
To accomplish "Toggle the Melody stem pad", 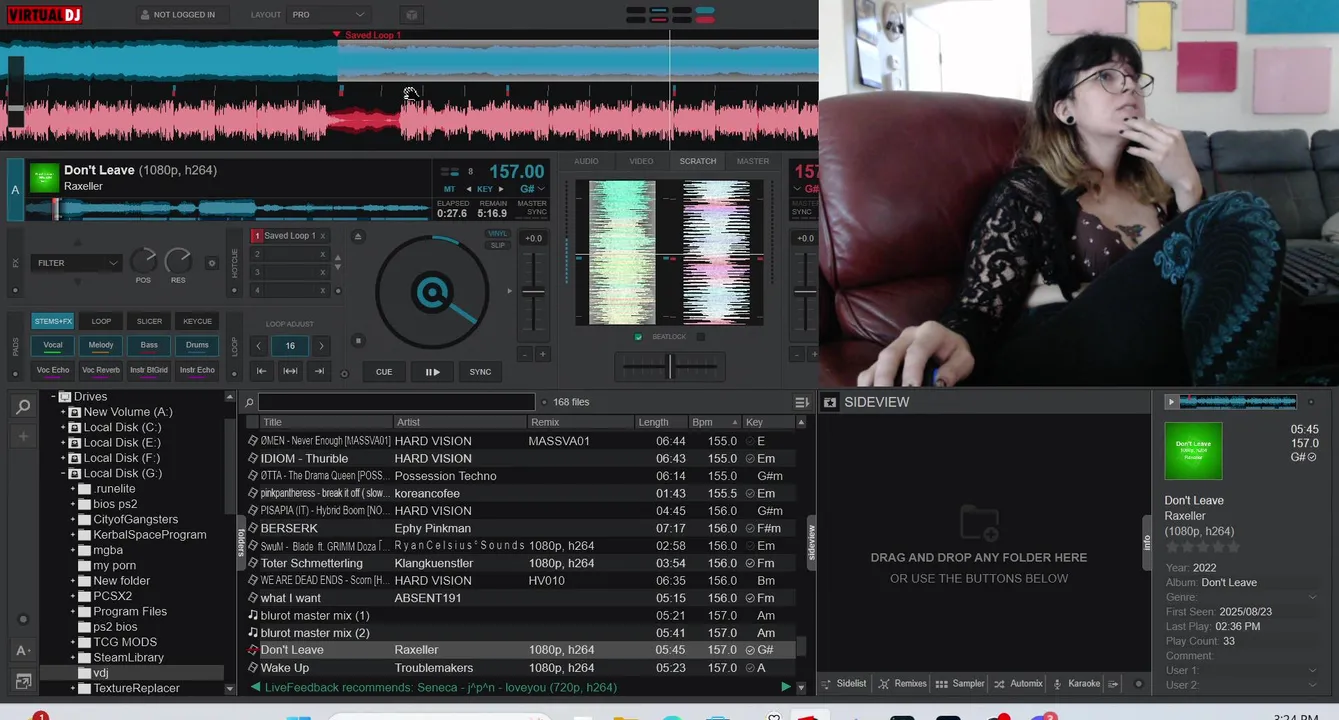I will tap(101, 346).
